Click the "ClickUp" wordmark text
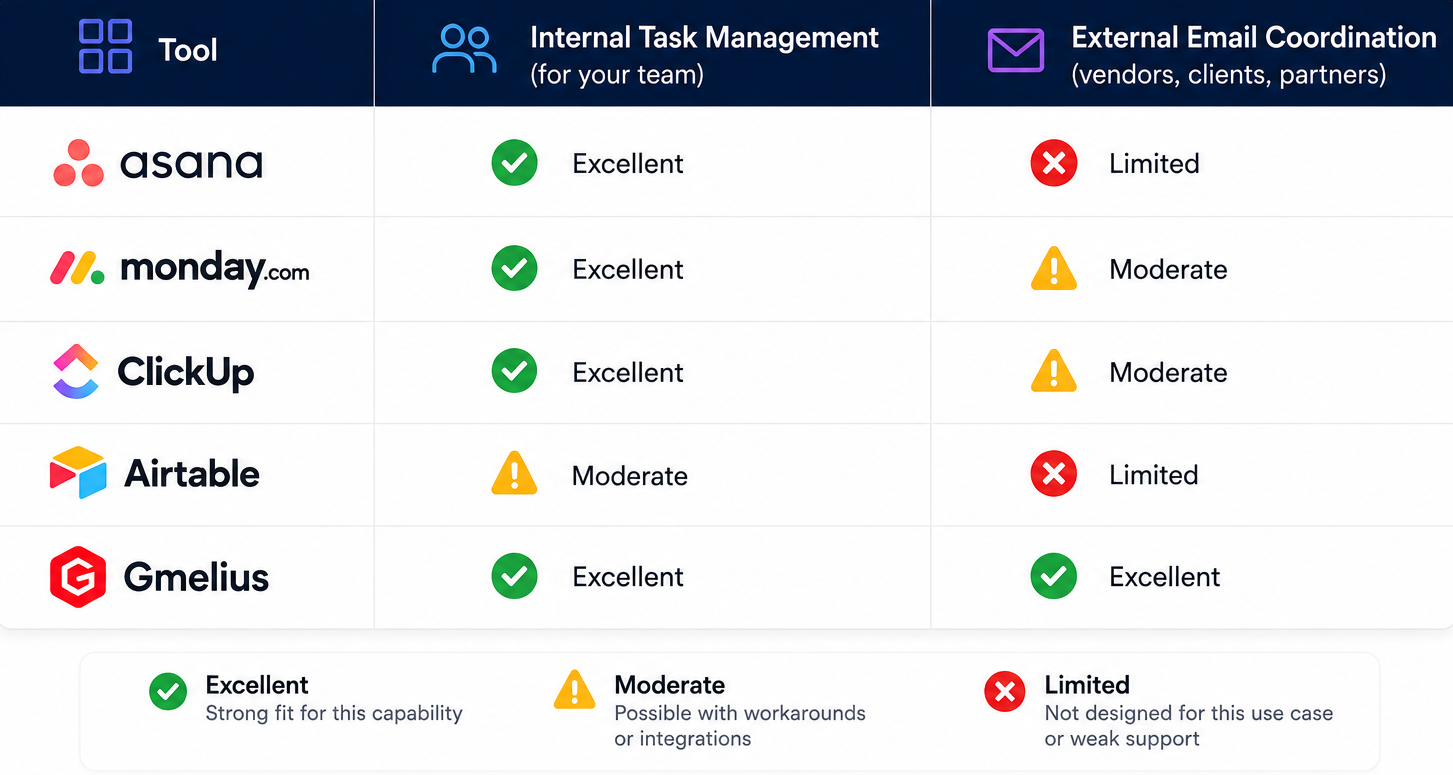This screenshot has height=775, width=1453. point(186,373)
